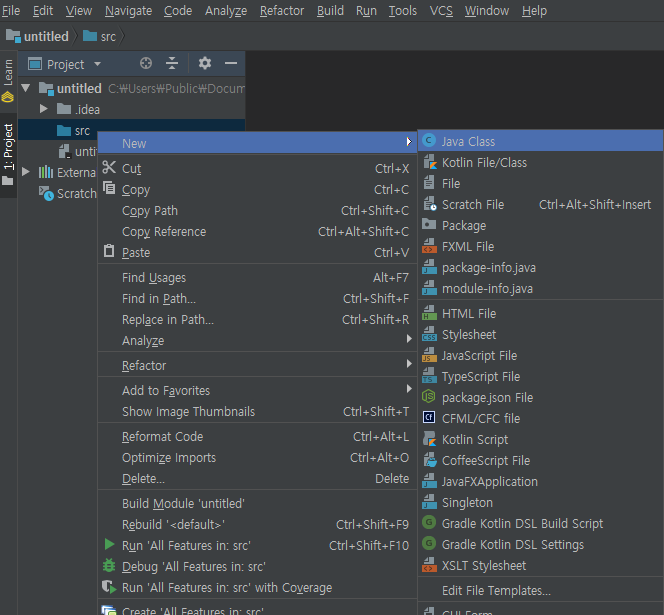This screenshot has height=615, width=664.
Task: Click the Copy icon in context menu
Action: (x=109, y=188)
